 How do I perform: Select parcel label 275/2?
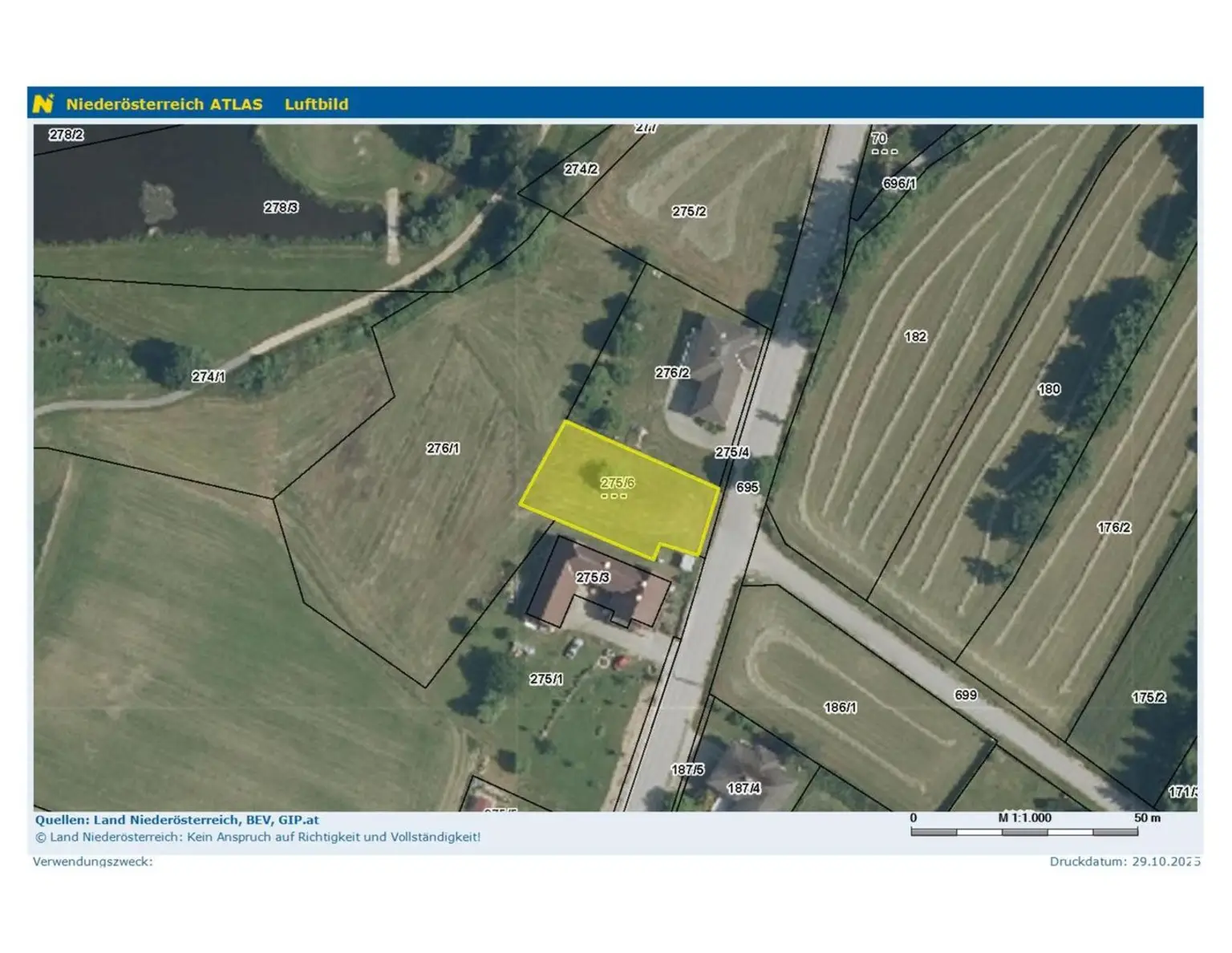pos(689,211)
